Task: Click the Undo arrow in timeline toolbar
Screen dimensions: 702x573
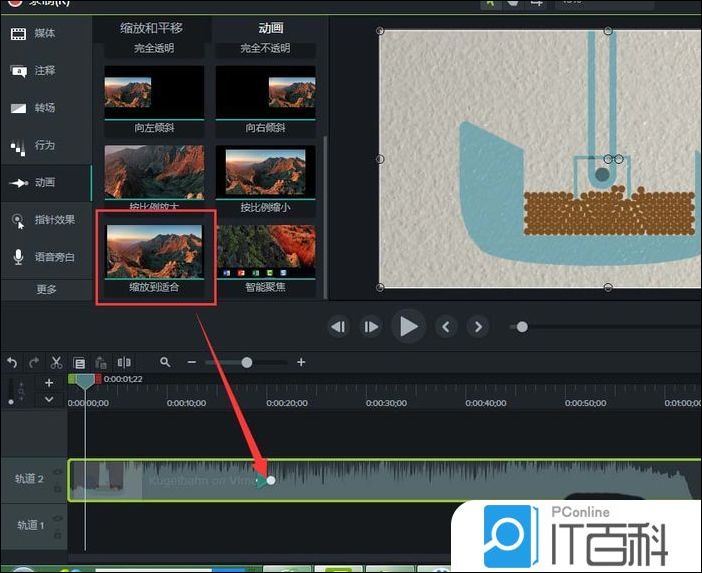Action: (x=13, y=362)
